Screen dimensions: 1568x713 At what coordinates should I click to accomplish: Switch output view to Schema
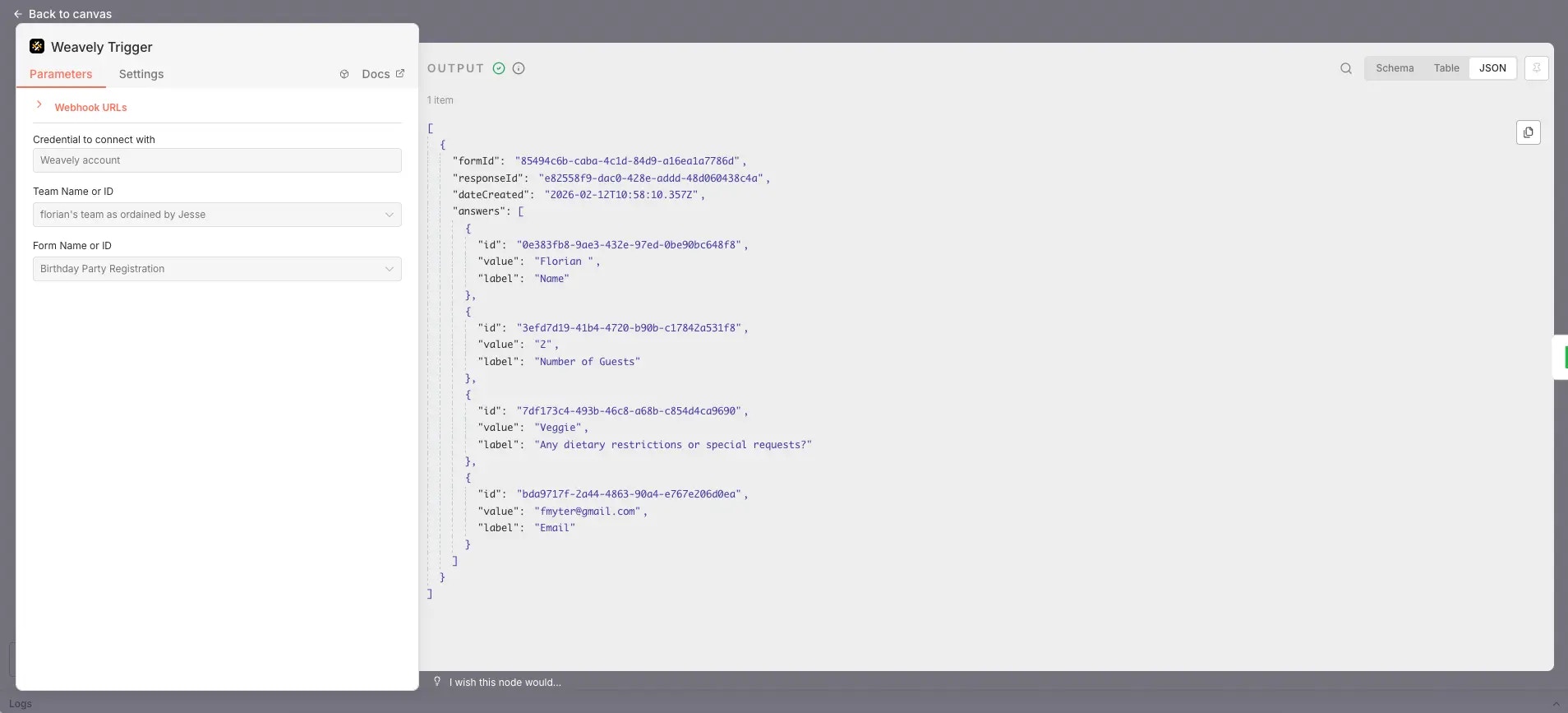tap(1395, 68)
